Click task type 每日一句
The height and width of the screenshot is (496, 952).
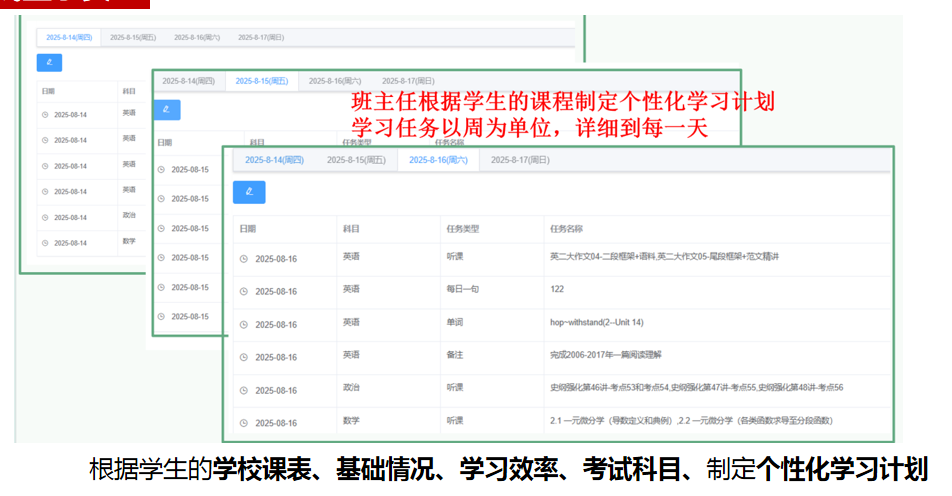pos(463,289)
